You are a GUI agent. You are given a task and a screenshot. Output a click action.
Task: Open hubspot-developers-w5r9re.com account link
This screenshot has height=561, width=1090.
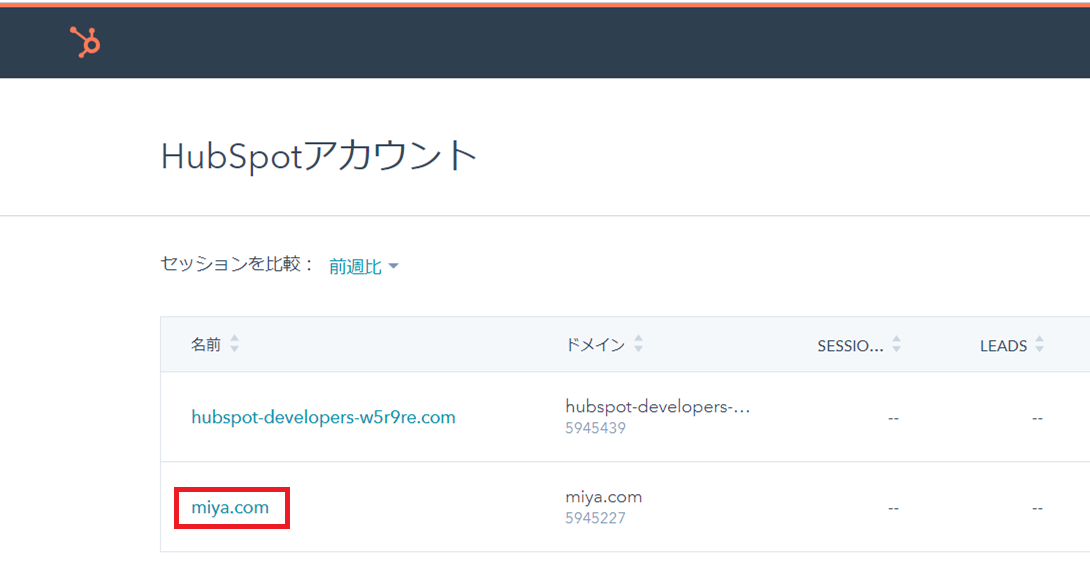(323, 417)
